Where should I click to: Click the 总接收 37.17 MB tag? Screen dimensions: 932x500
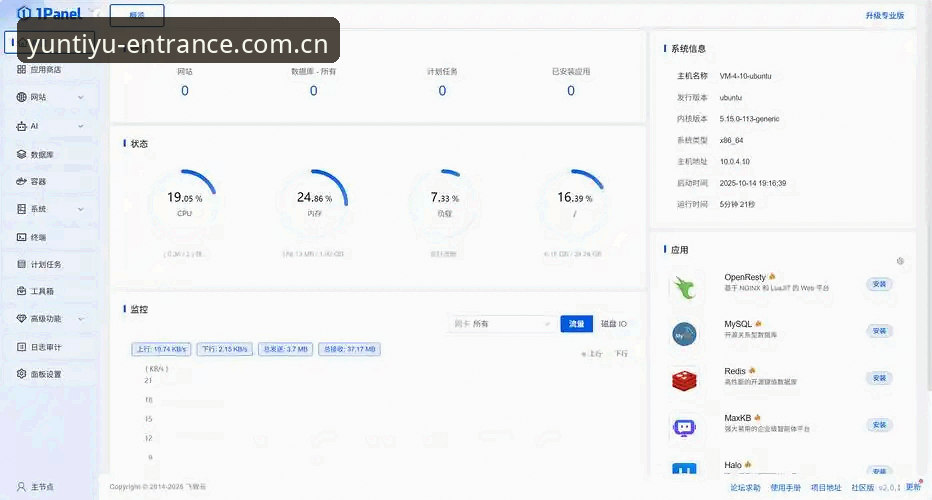coord(350,349)
